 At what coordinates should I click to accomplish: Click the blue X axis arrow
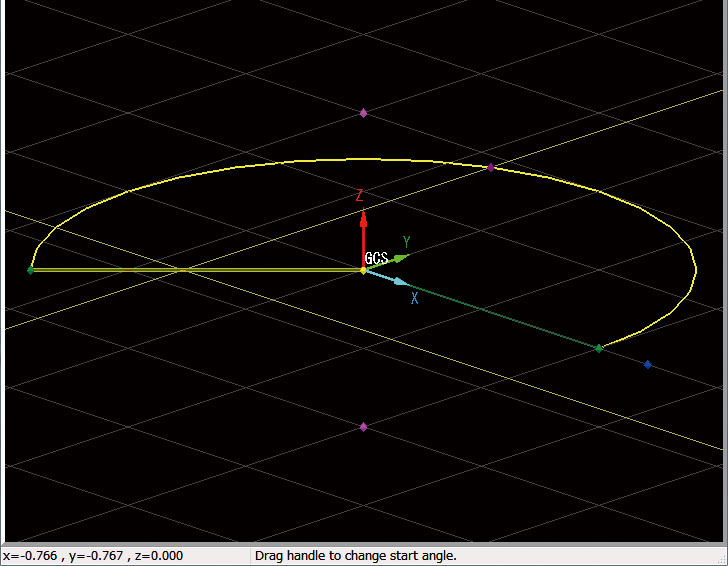pos(387,278)
